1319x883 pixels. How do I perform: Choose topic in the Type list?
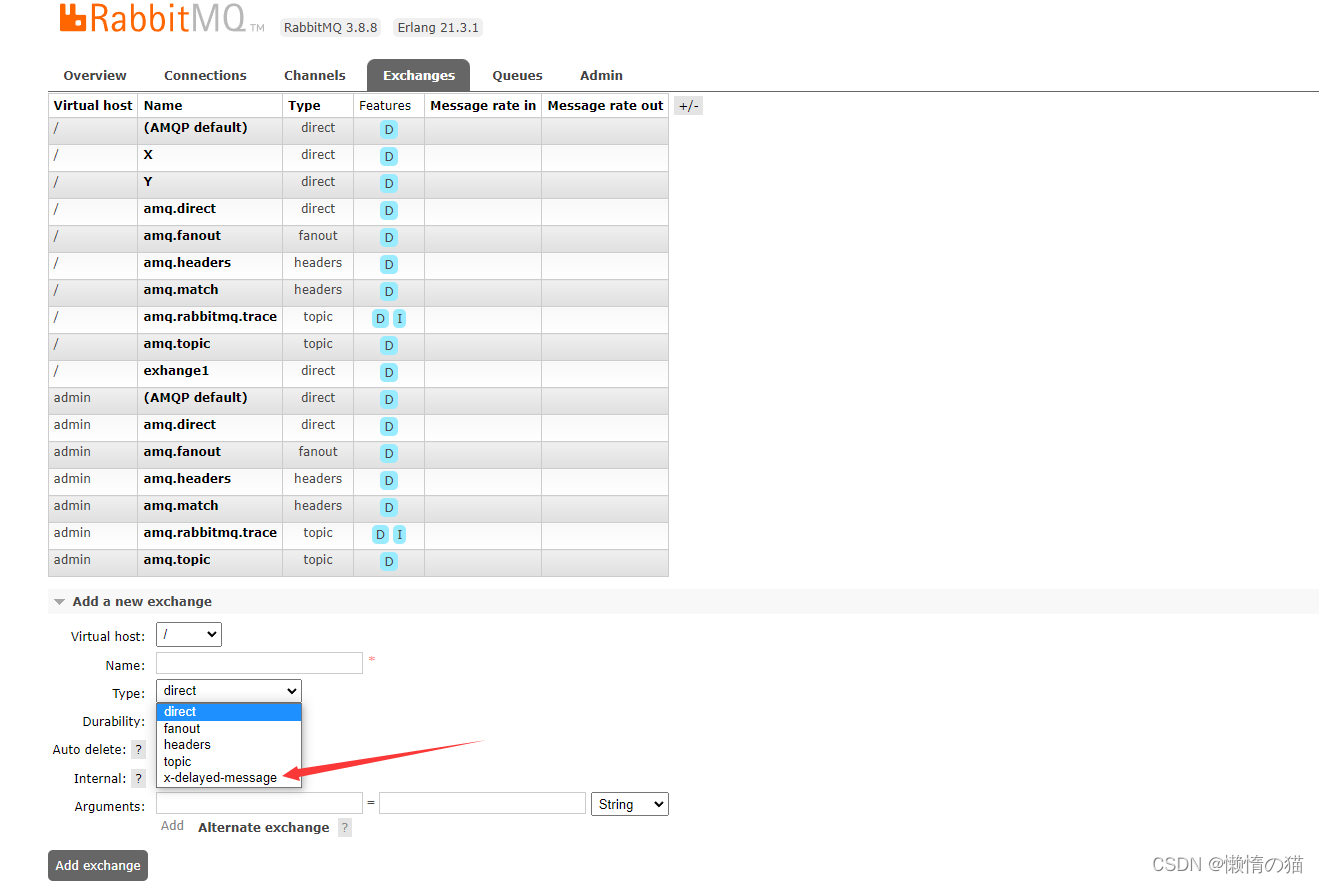(x=229, y=762)
